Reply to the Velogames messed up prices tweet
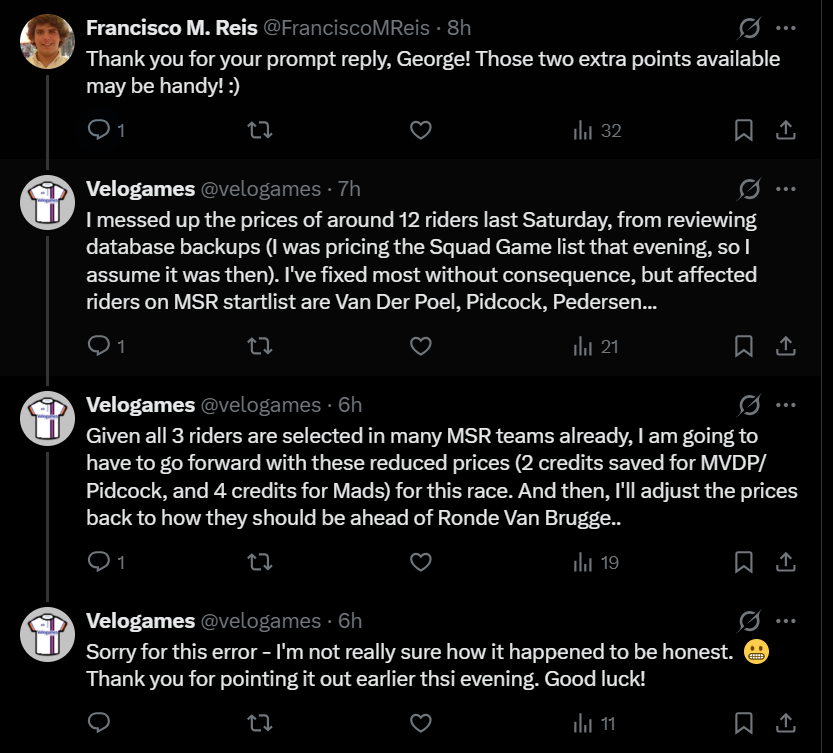 click(99, 346)
